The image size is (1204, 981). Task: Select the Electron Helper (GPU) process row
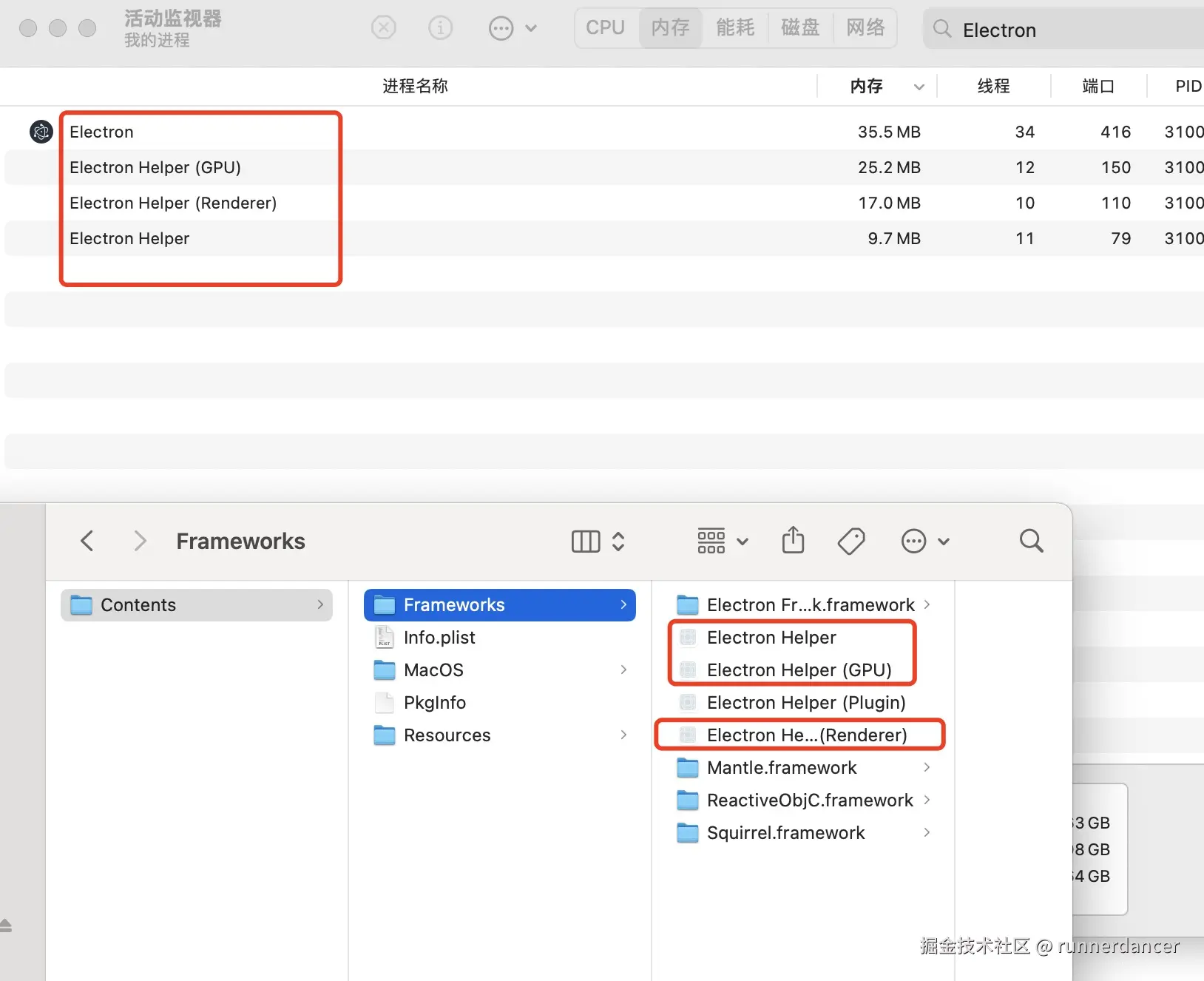point(604,167)
